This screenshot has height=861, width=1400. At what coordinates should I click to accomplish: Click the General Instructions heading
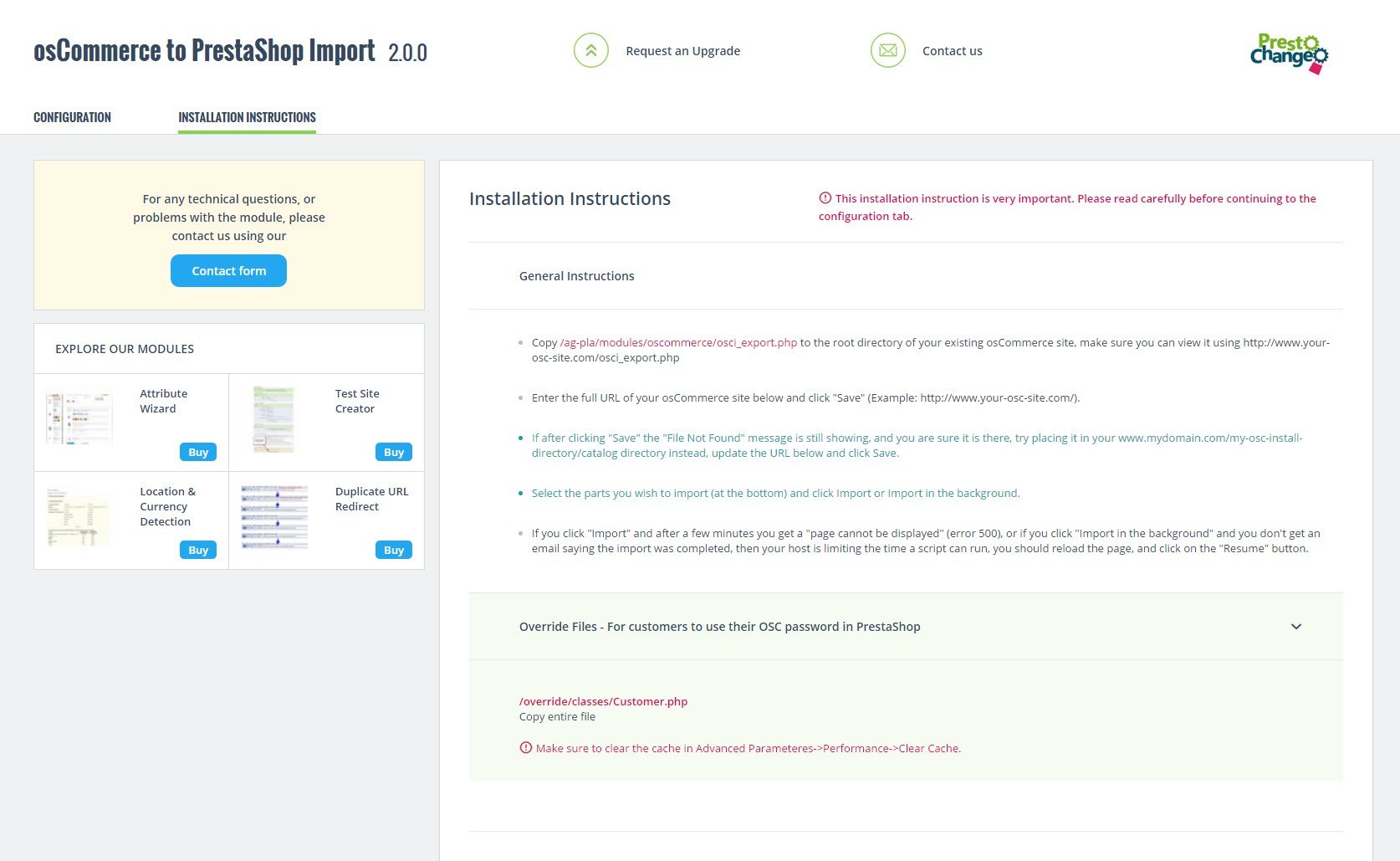coord(576,276)
